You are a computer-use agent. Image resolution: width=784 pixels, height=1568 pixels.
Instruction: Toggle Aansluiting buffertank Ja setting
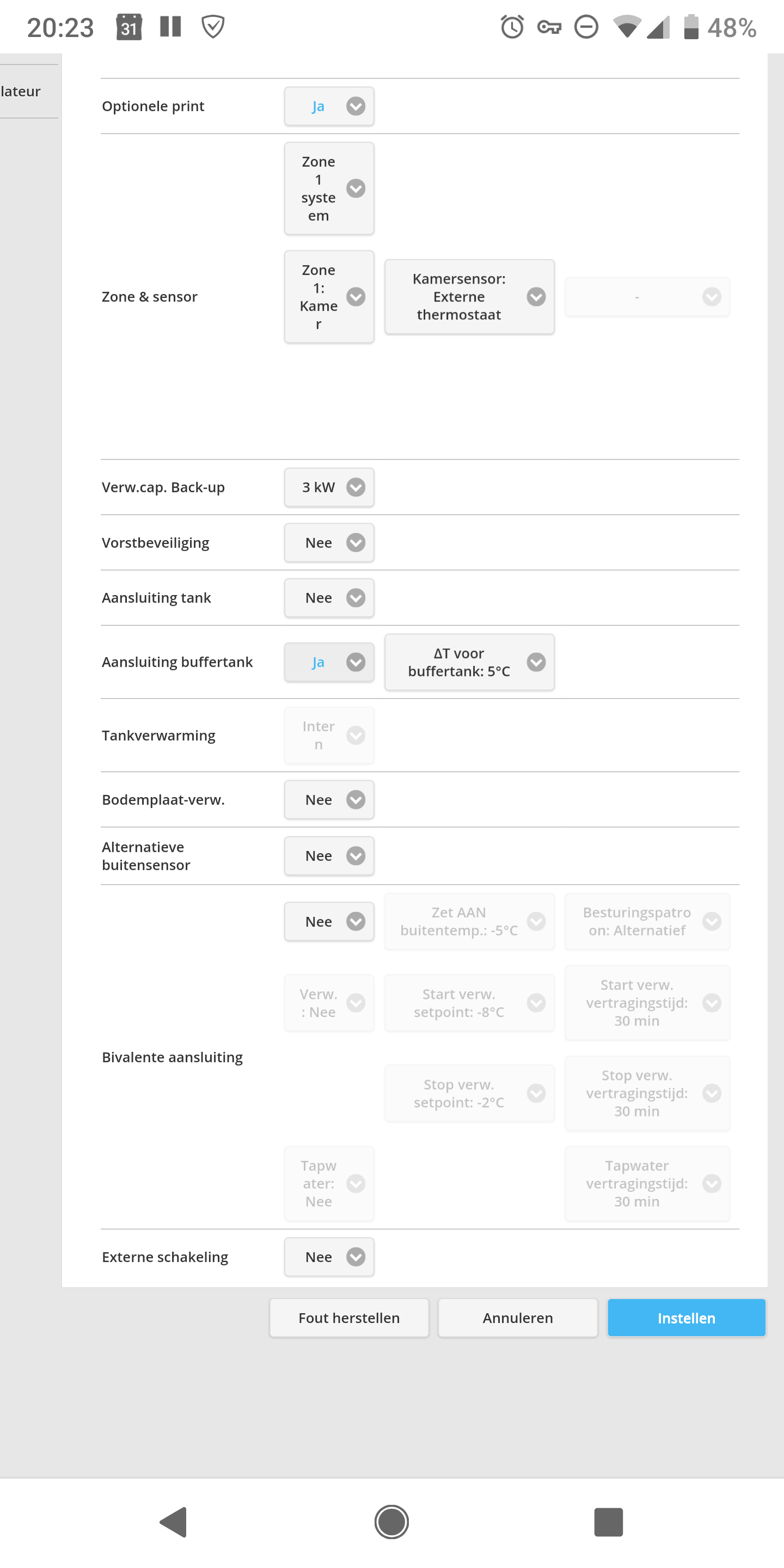(329, 662)
